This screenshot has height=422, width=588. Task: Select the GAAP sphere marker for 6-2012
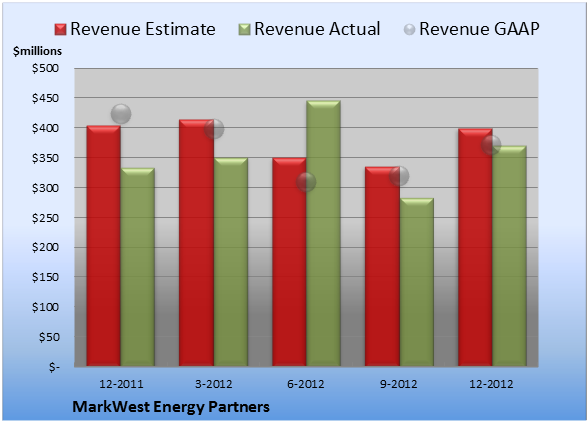click(306, 182)
